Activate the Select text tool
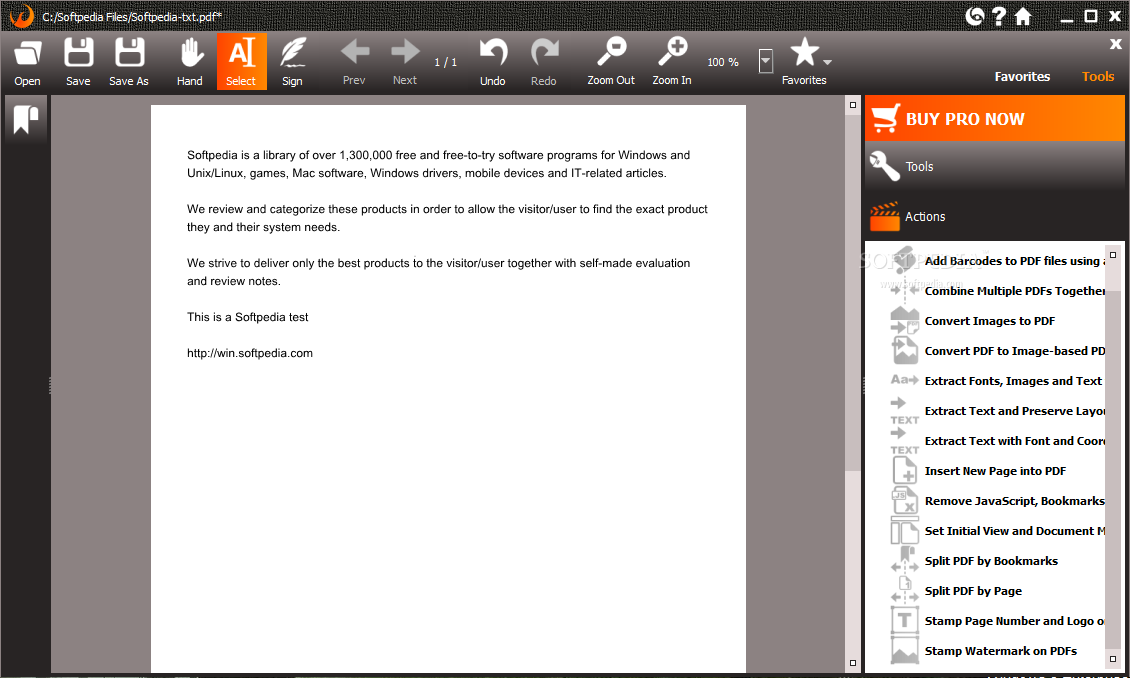Screen dimensions: 1130x678 click(241, 62)
